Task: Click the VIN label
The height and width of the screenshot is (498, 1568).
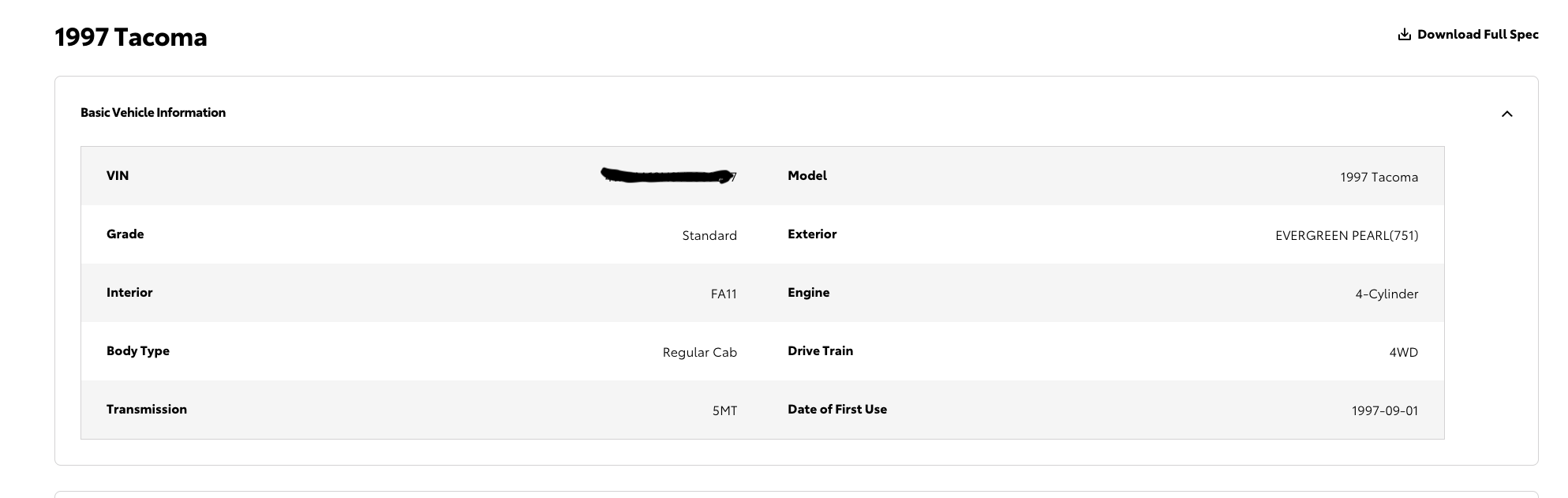Action: point(118,176)
